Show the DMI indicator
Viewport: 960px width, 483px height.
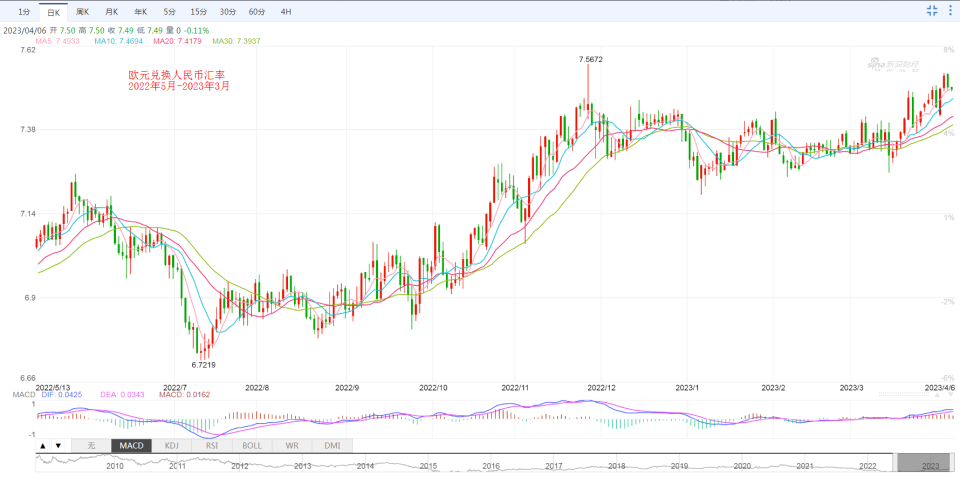tap(332, 445)
